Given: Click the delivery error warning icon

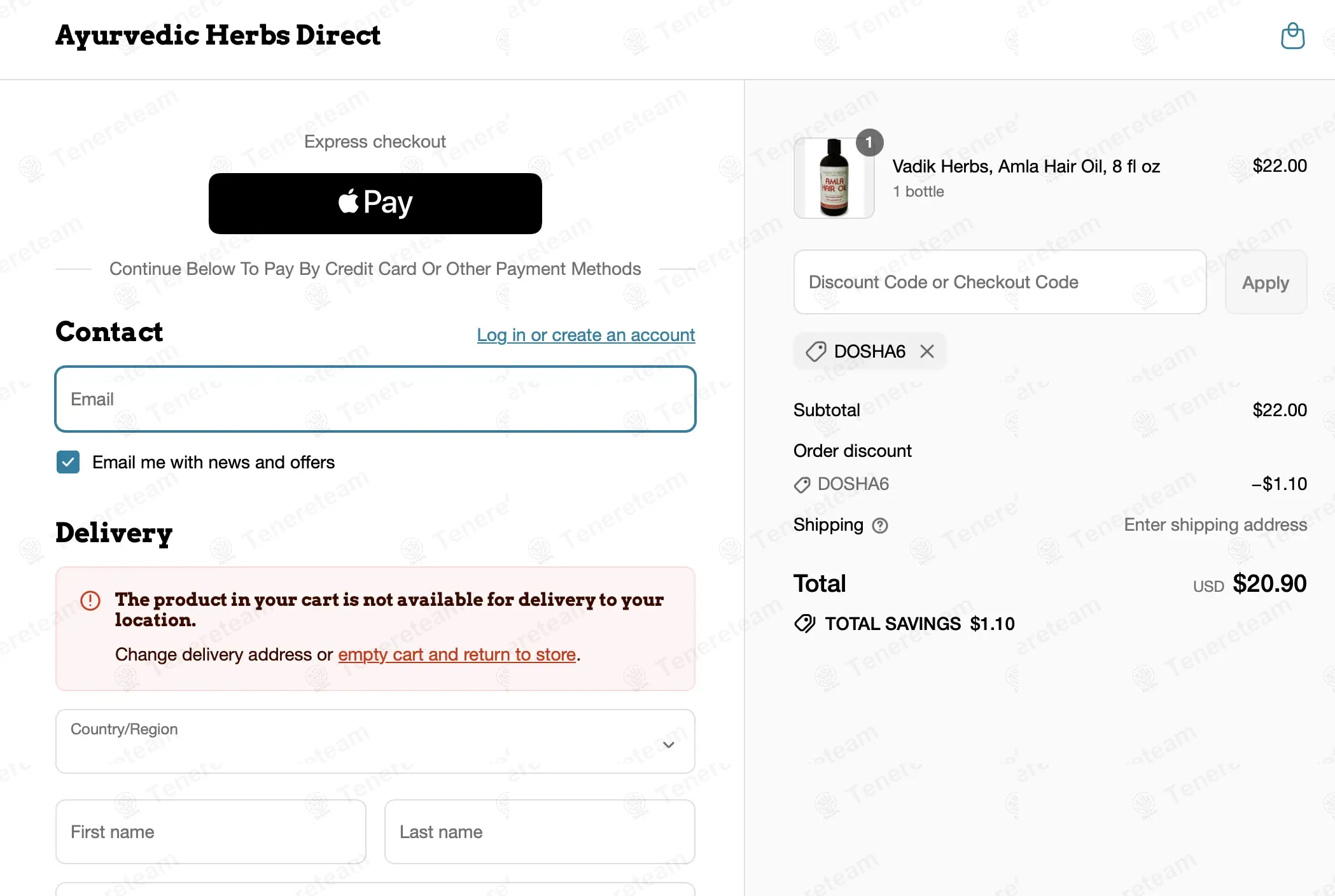Looking at the screenshot, I should 90,600.
